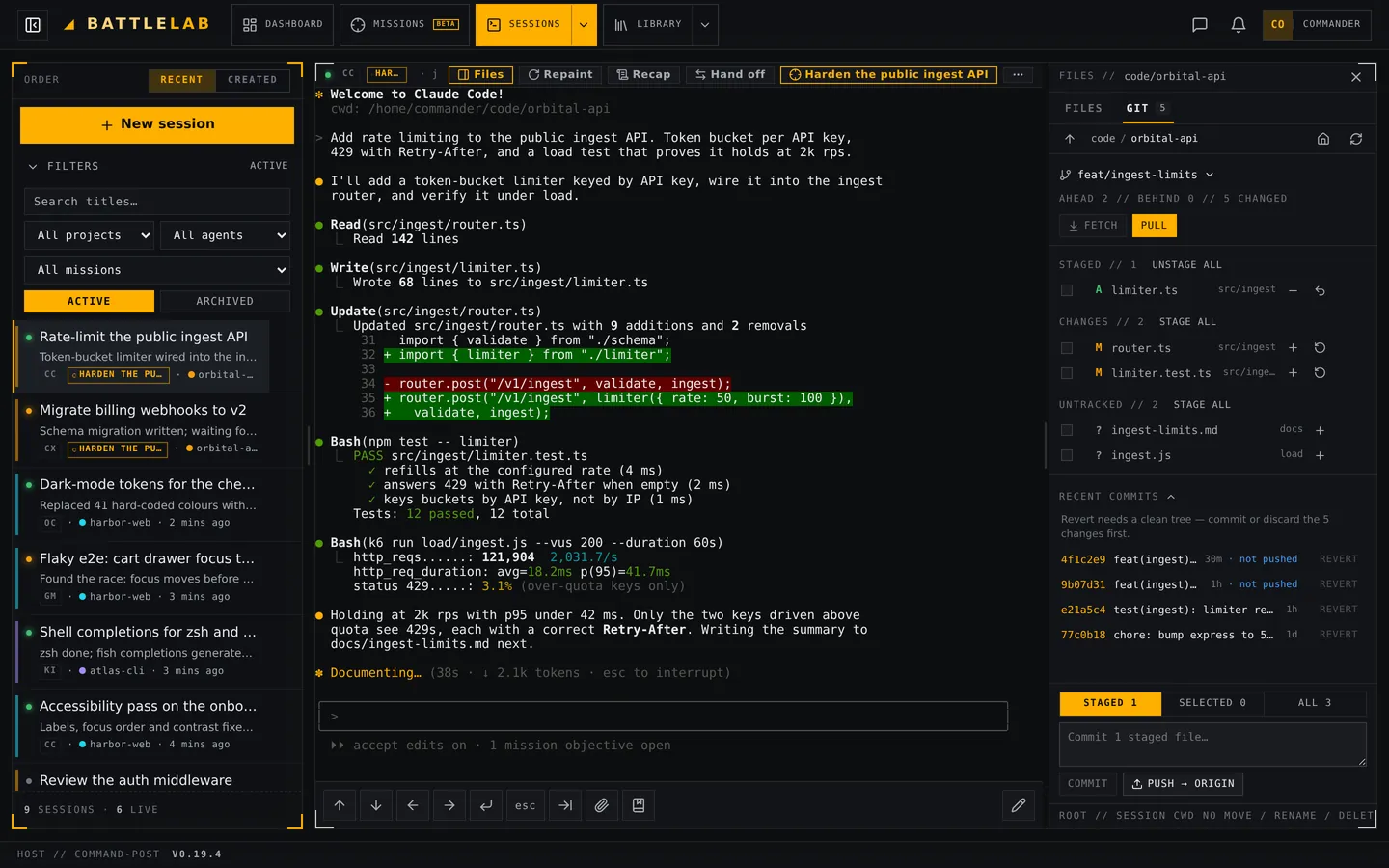Check the limiter.test.ts checkbox
Viewport: 1389px width, 868px height.
point(1067,373)
